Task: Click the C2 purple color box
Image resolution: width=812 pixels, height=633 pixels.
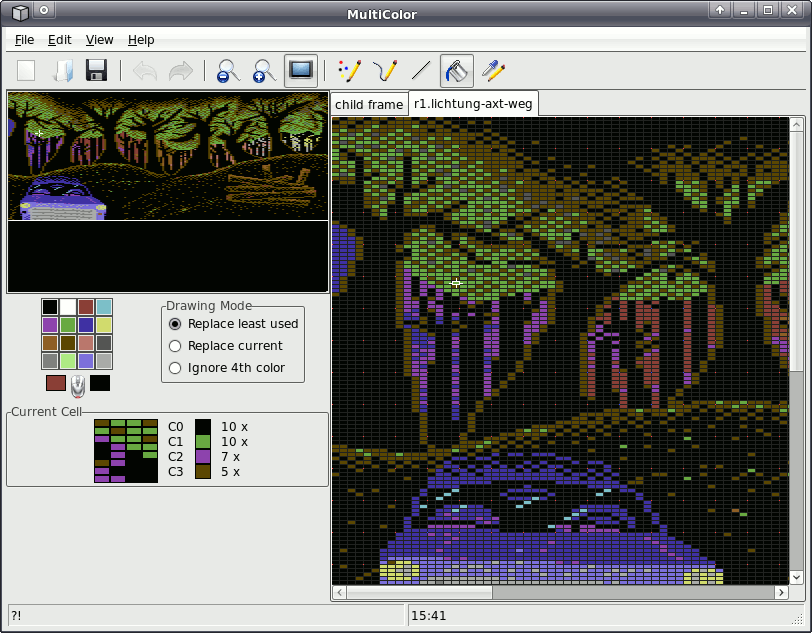Action: pos(202,457)
